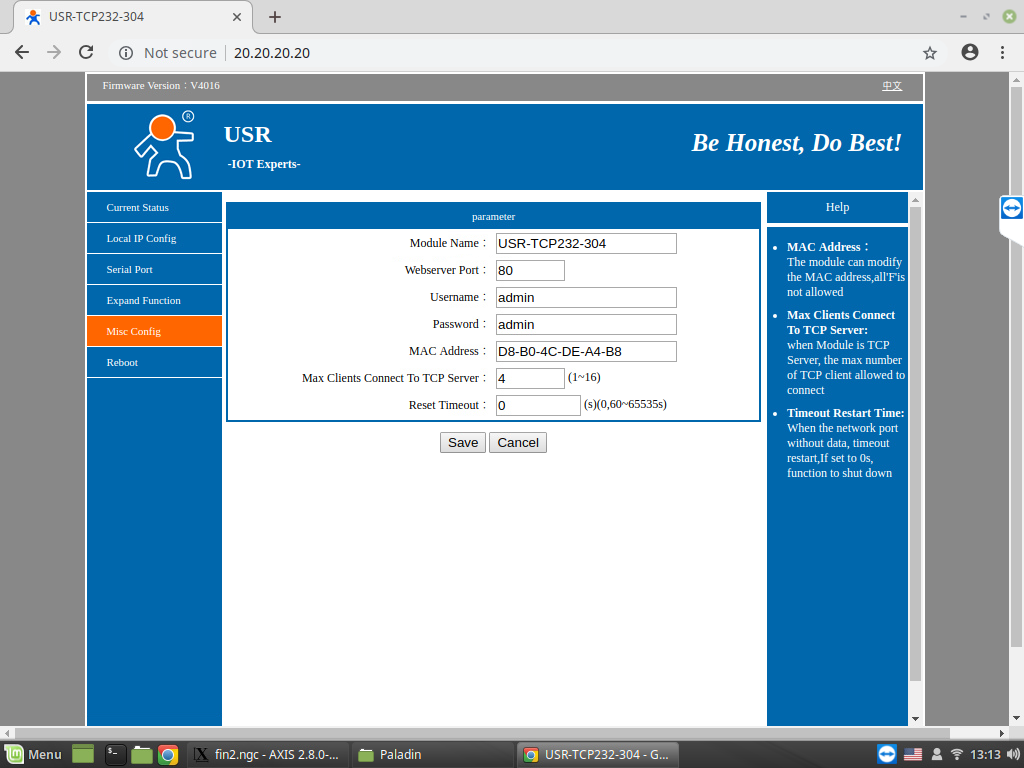Open the Chrome three-dot menu
Viewport: 1024px width, 768px height.
click(x=1002, y=52)
